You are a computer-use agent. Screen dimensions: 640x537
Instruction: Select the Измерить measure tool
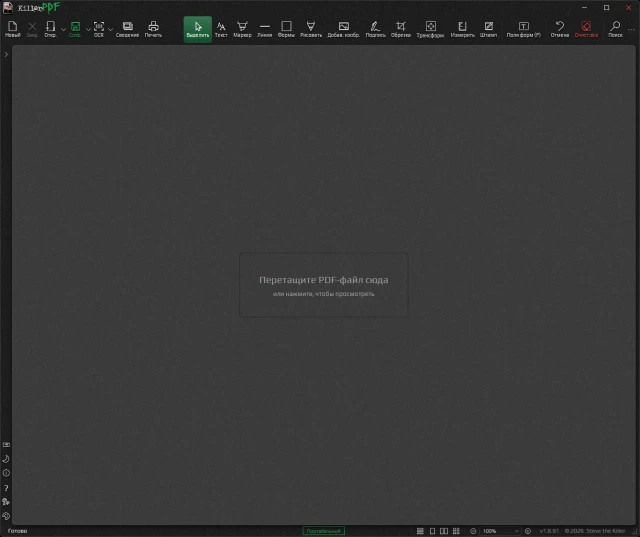click(x=462, y=29)
